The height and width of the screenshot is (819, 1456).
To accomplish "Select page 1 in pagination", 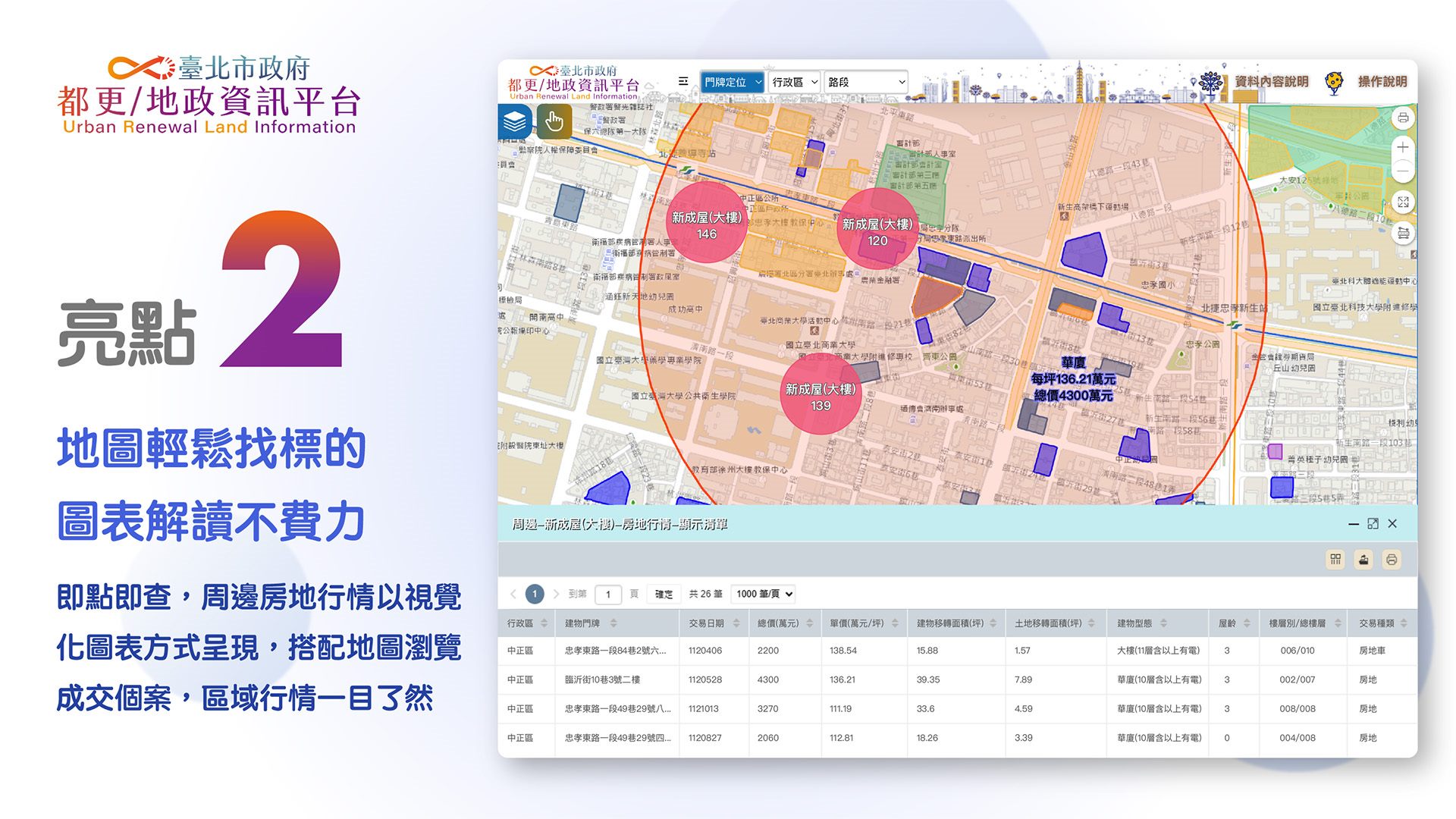I will pos(535,594).
